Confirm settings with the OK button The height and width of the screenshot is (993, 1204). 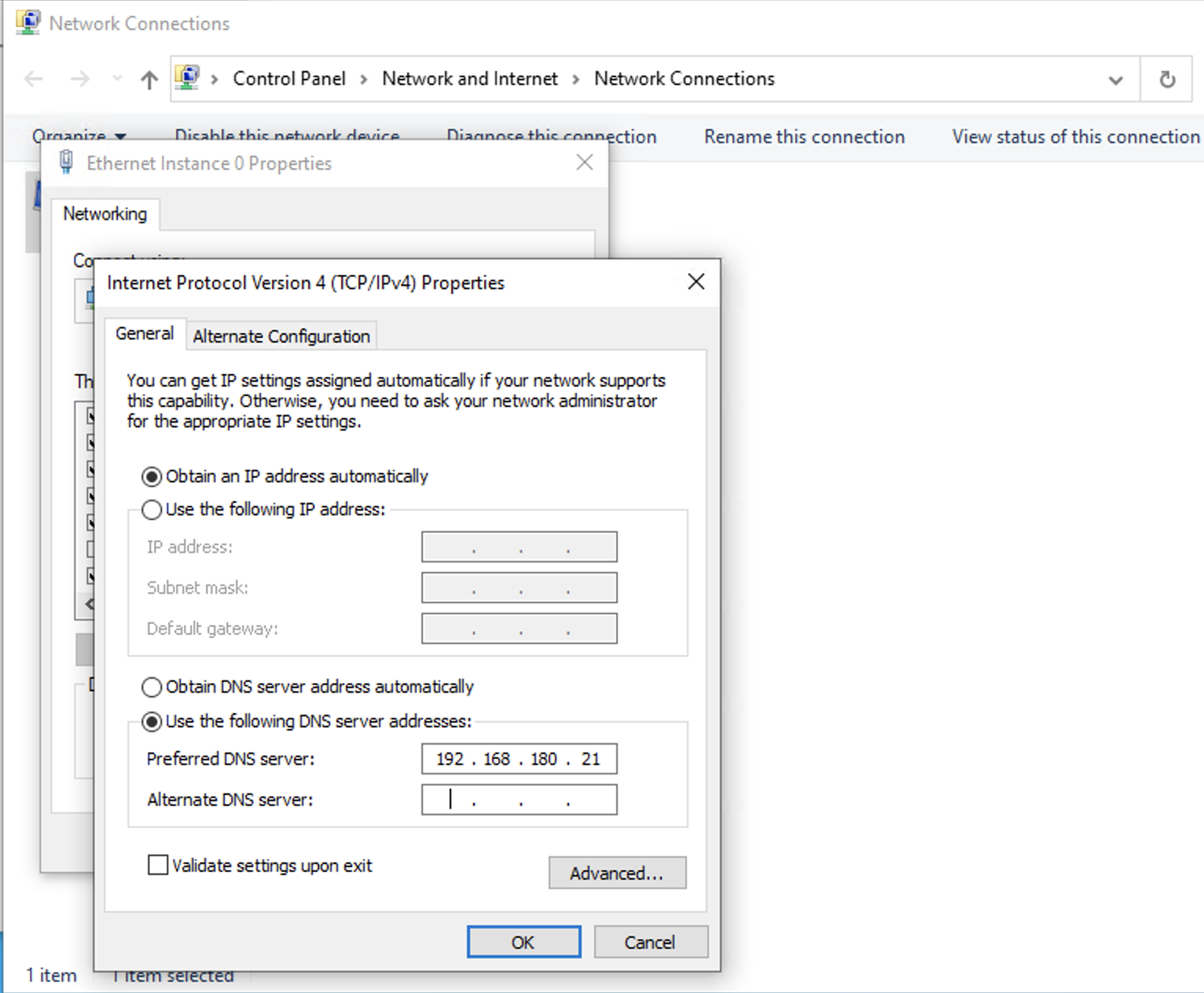point(523,942)
